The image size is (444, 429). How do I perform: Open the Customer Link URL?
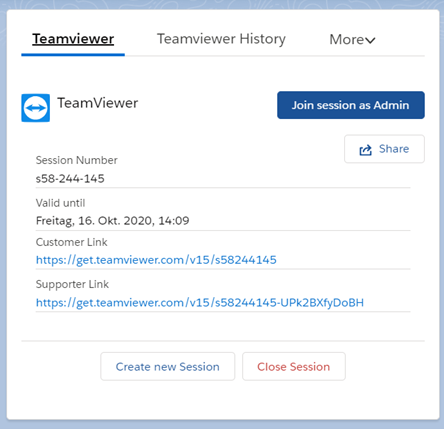coord(156,260)
